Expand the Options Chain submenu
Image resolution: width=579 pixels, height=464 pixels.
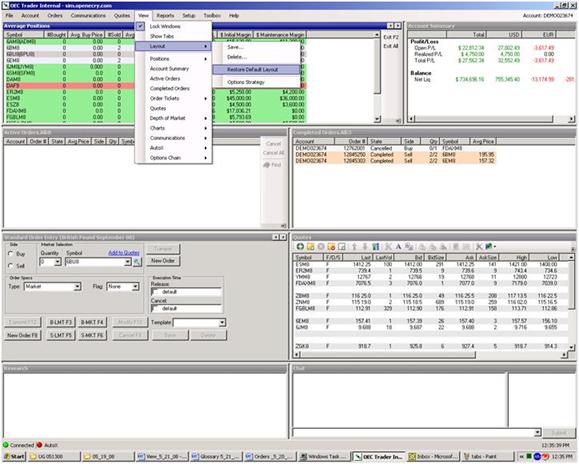[173, 158]
